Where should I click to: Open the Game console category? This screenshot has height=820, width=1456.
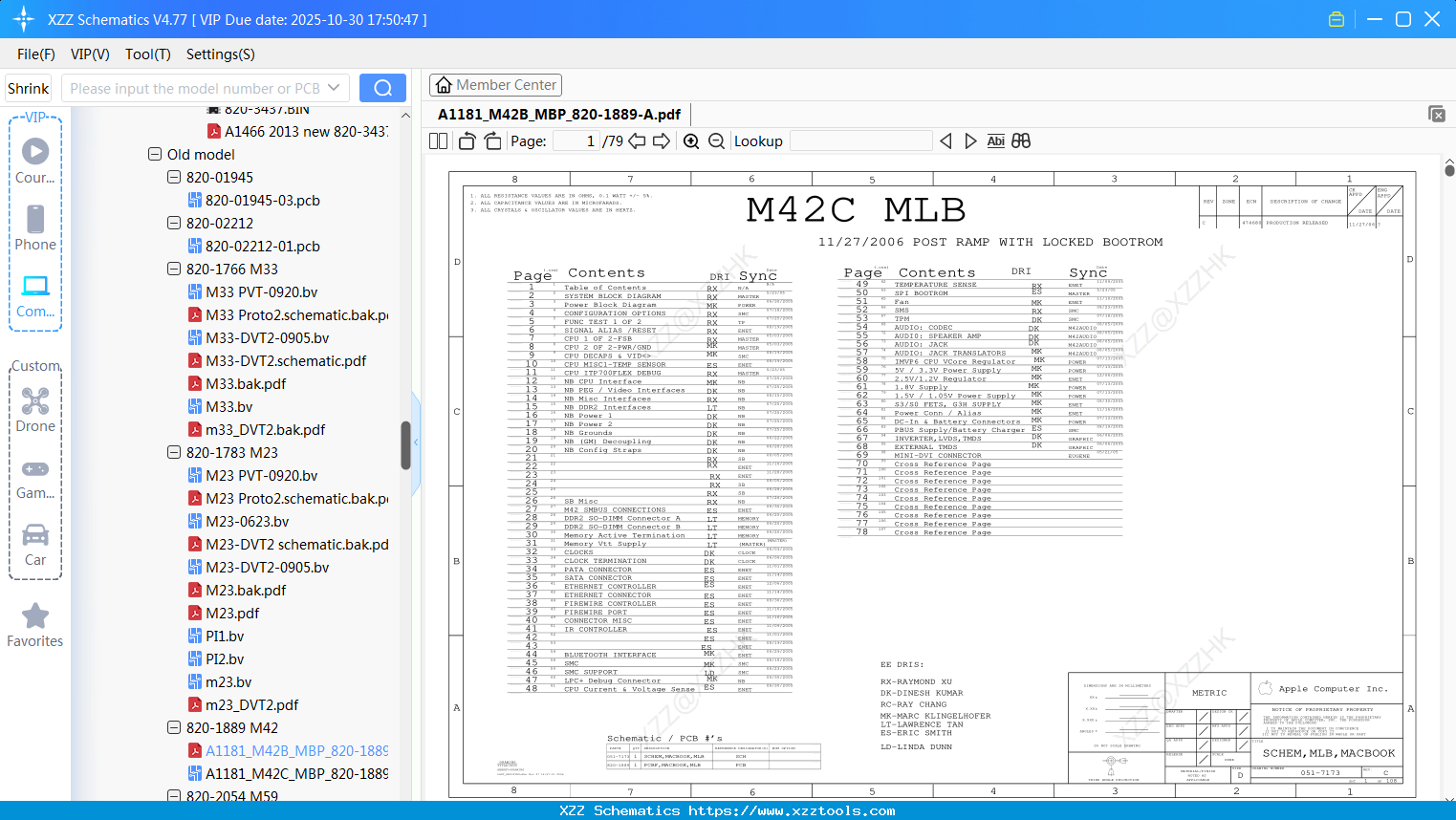35,478
